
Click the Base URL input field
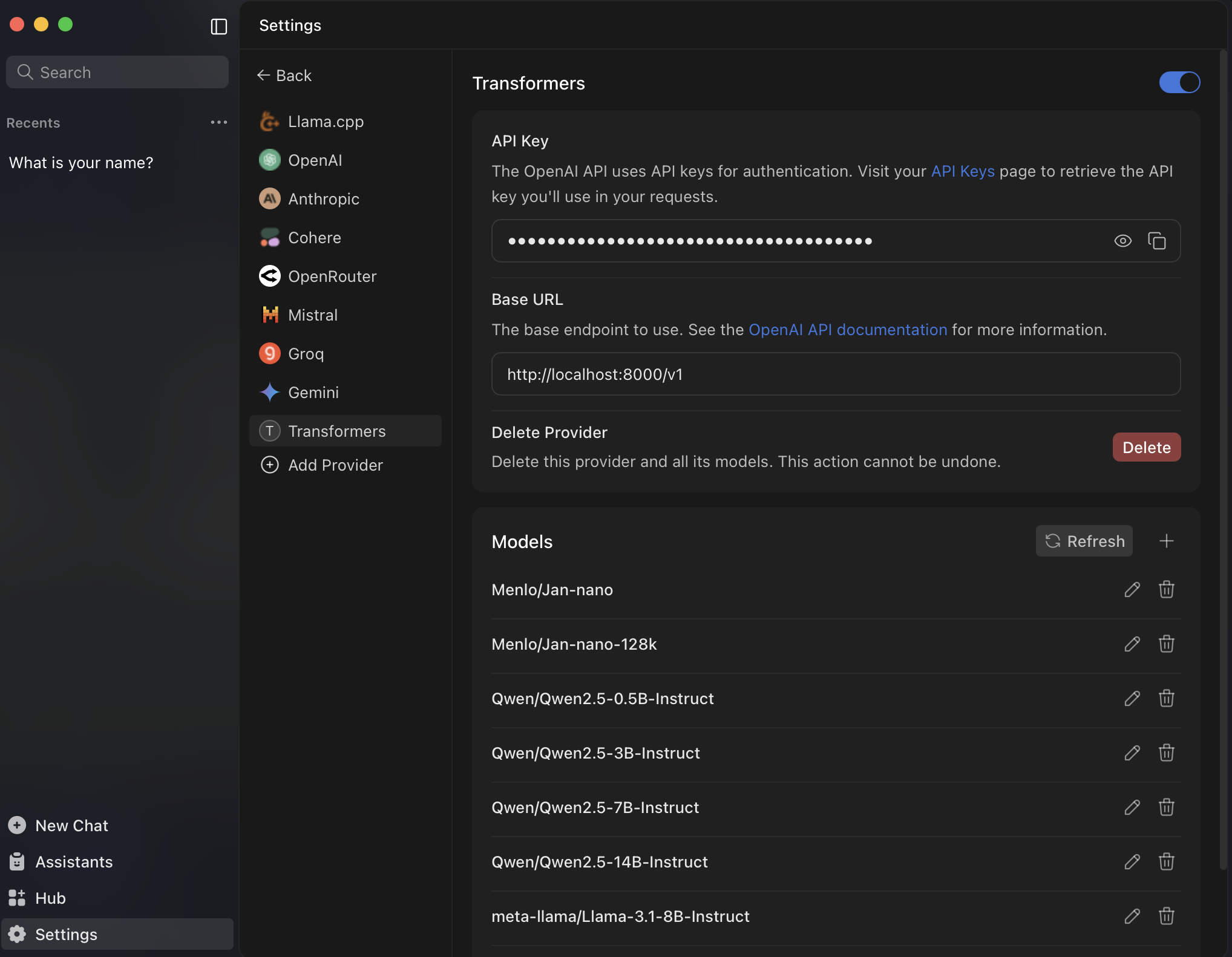tap(835, 374)
